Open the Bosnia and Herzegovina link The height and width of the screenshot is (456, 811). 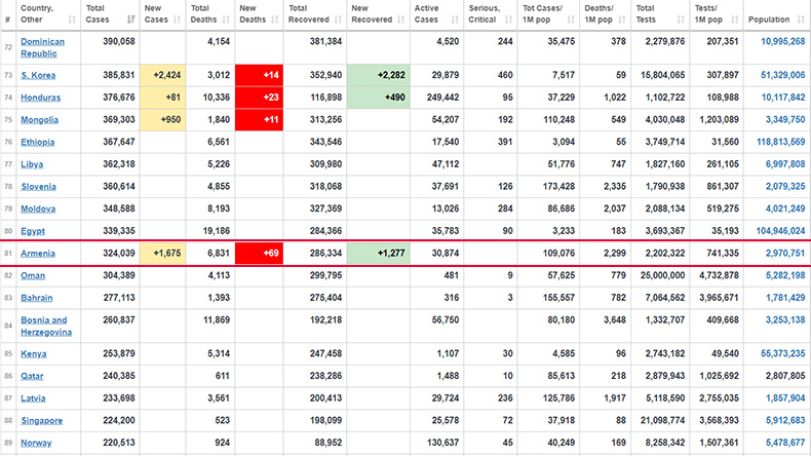[x=46, y=326]
